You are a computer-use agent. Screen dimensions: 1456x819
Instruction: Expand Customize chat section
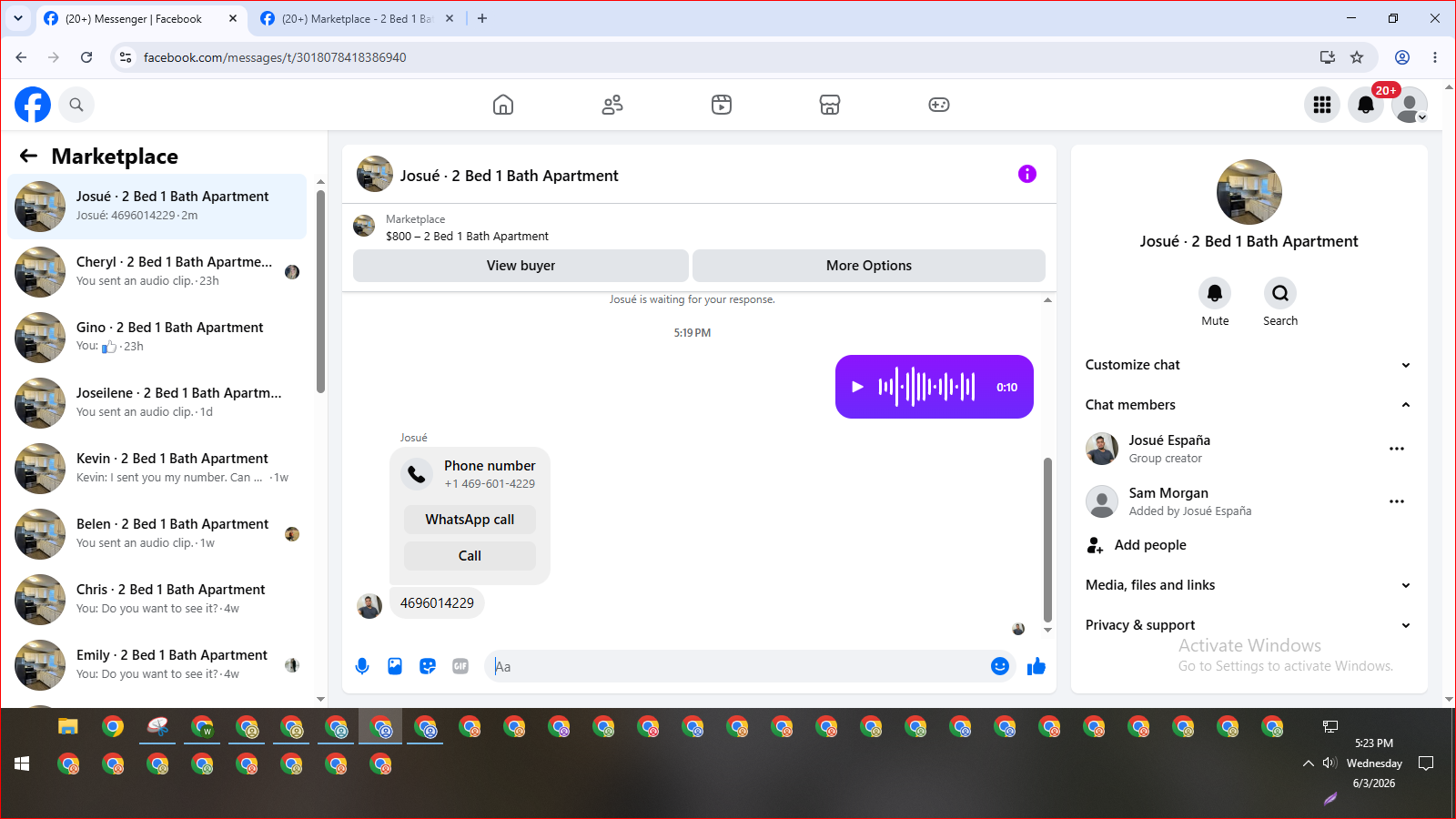pos(1249,365)
